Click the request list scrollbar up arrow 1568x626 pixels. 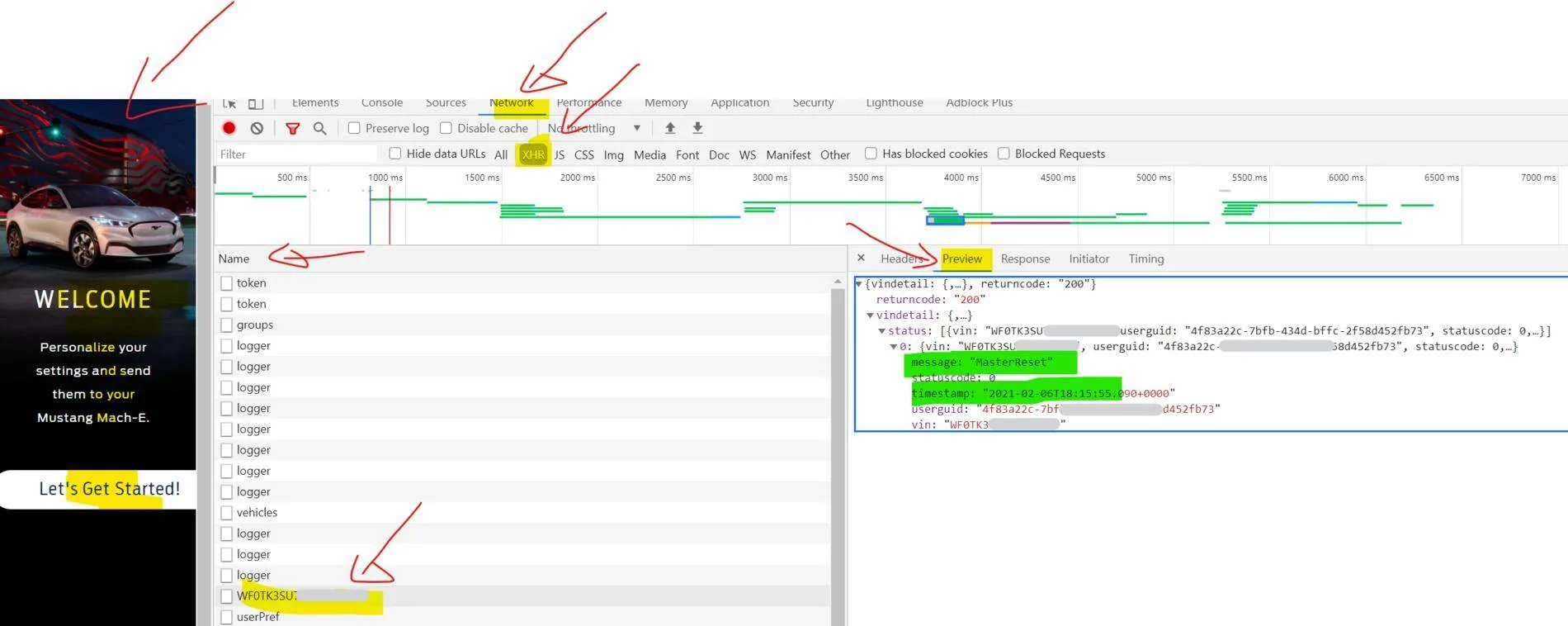(838, 282)
